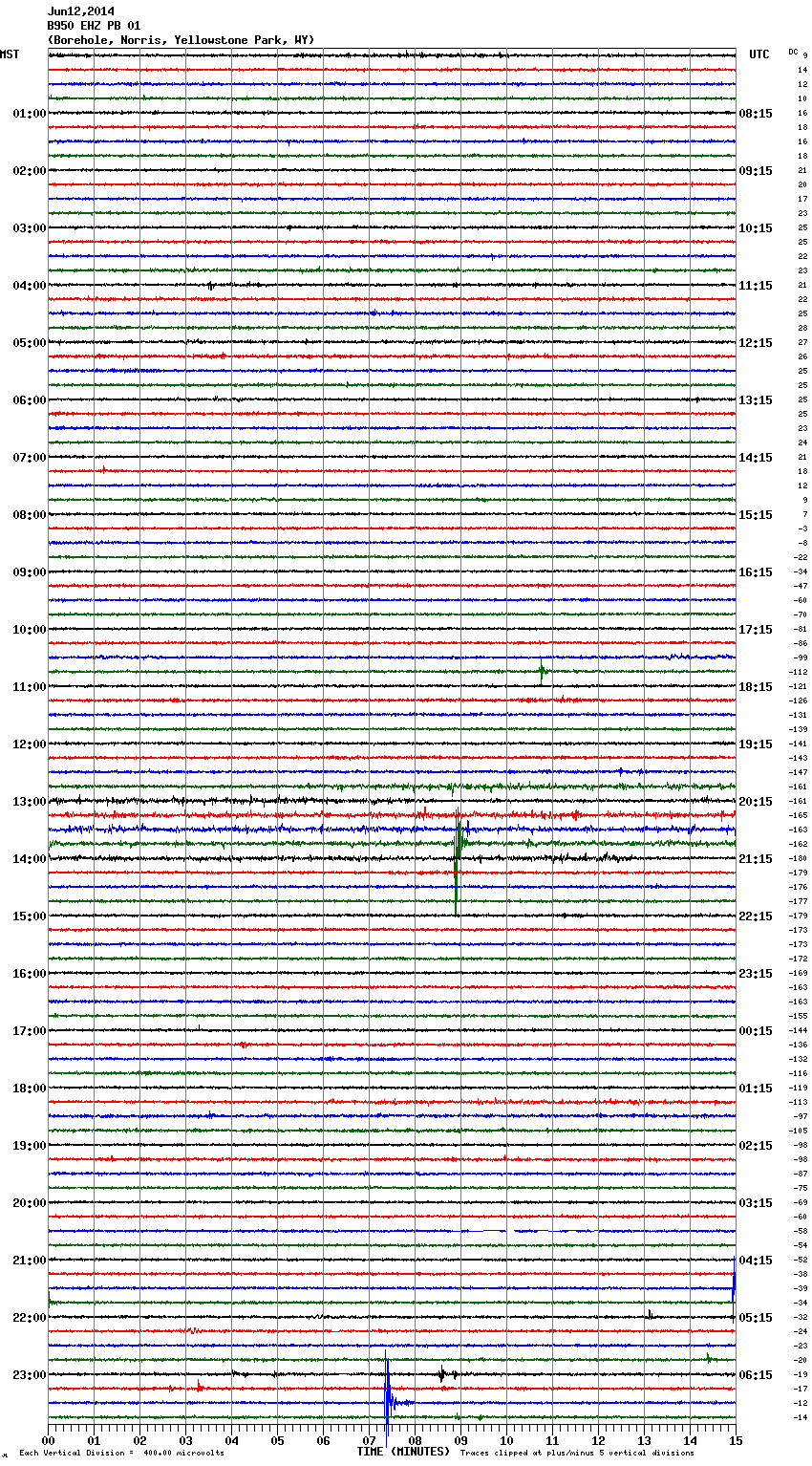Select the 18:00 MST time label
812x1466 pixels.
click(30, 1089)
